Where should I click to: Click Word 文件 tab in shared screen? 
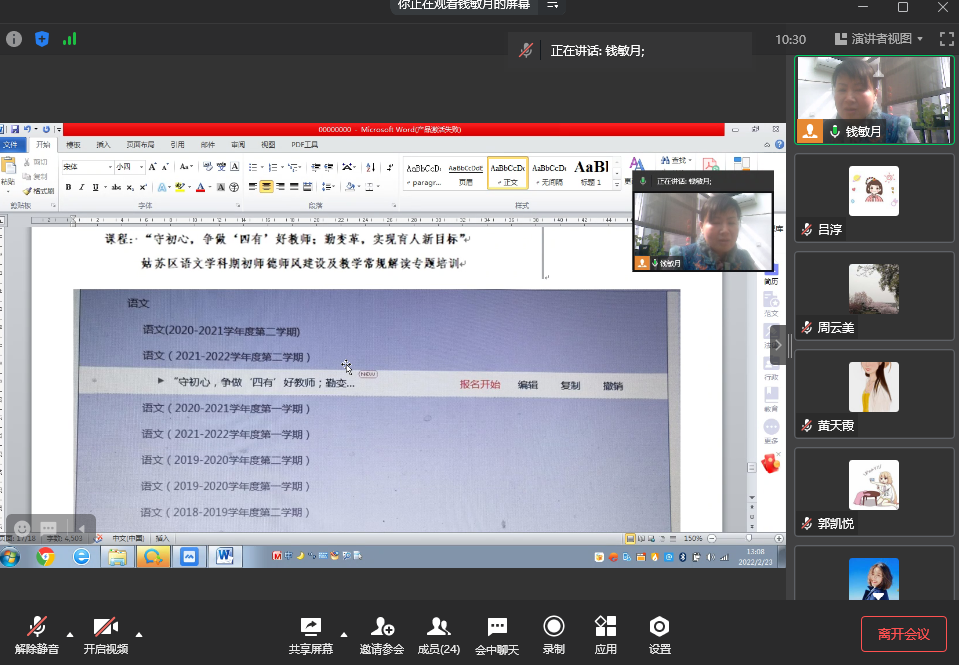tap(10, 145)
